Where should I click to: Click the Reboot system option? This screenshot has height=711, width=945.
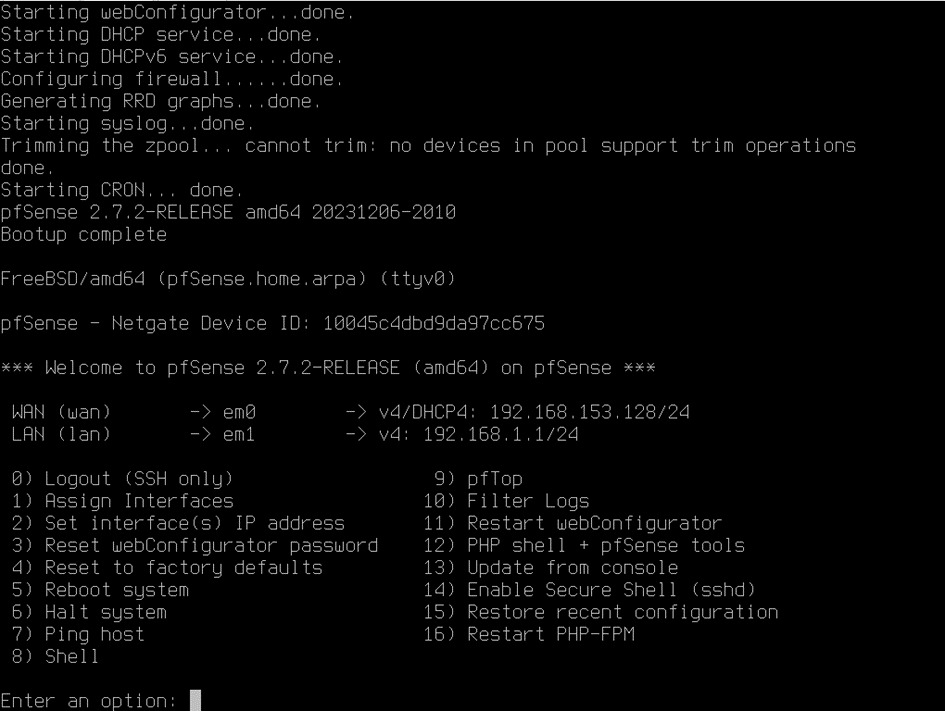pos(100,590)
